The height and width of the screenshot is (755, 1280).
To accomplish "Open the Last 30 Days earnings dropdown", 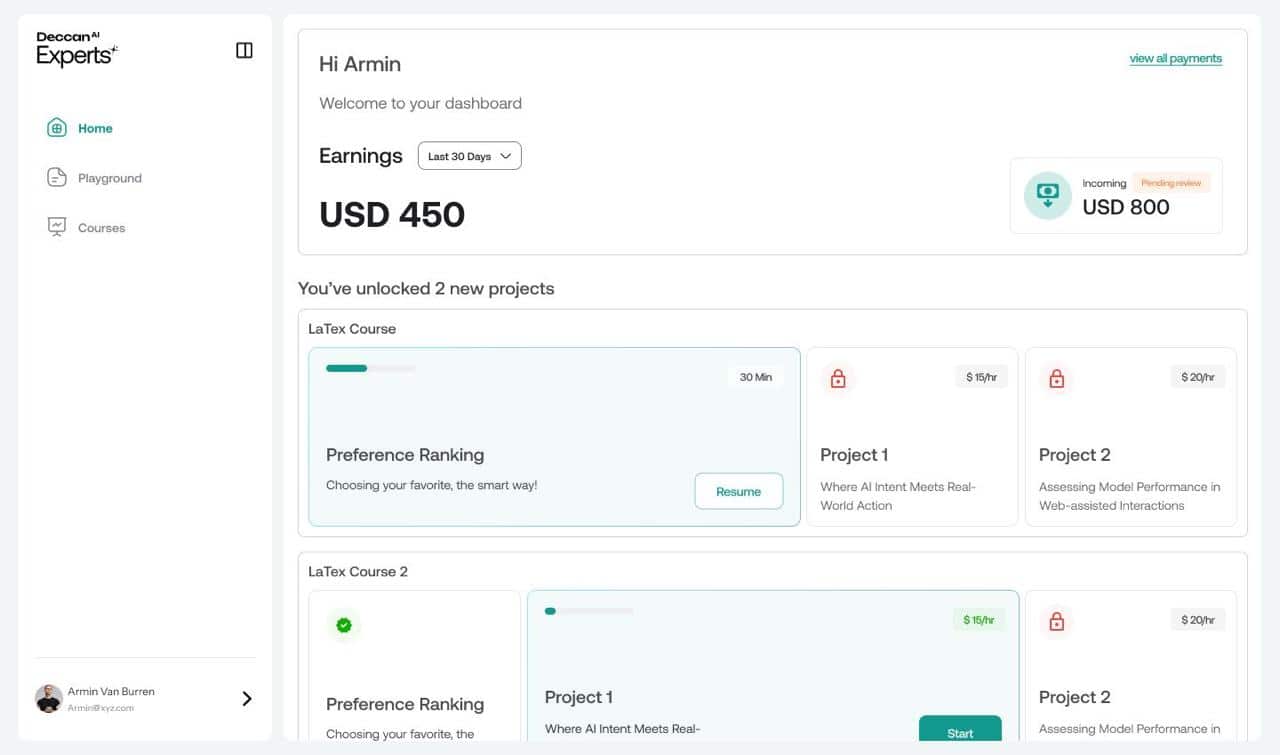I will click(469, 156).
